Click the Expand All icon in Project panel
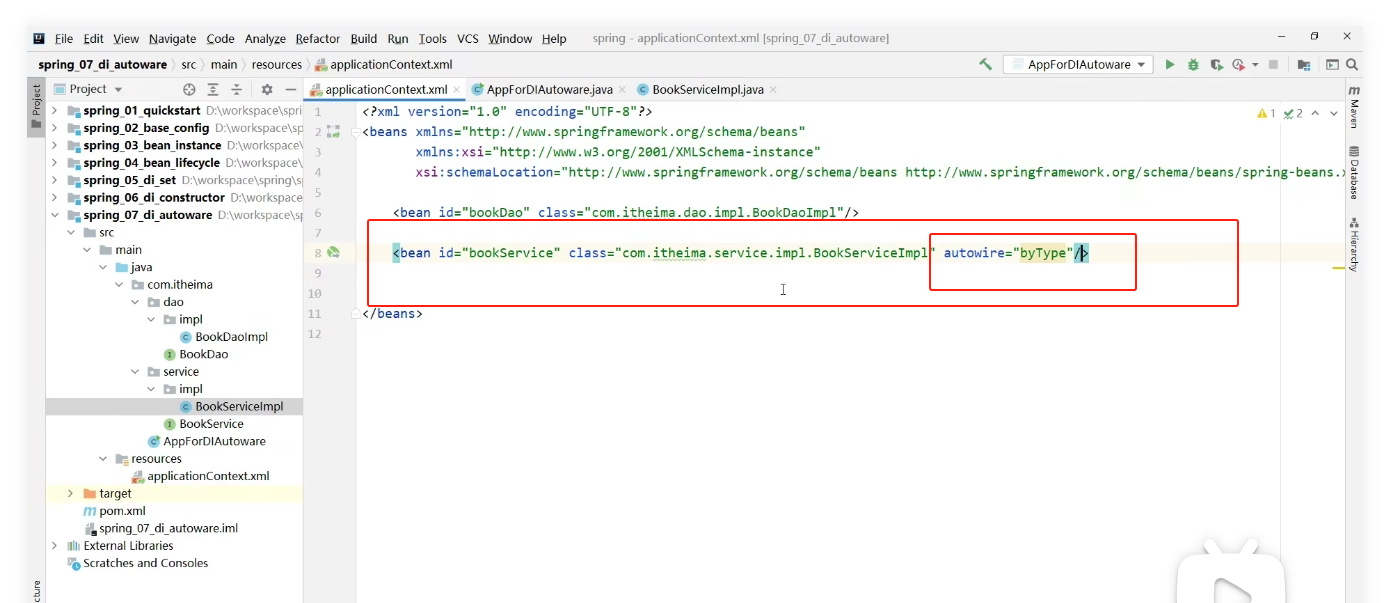1397x603 pixels. [213, 89]
